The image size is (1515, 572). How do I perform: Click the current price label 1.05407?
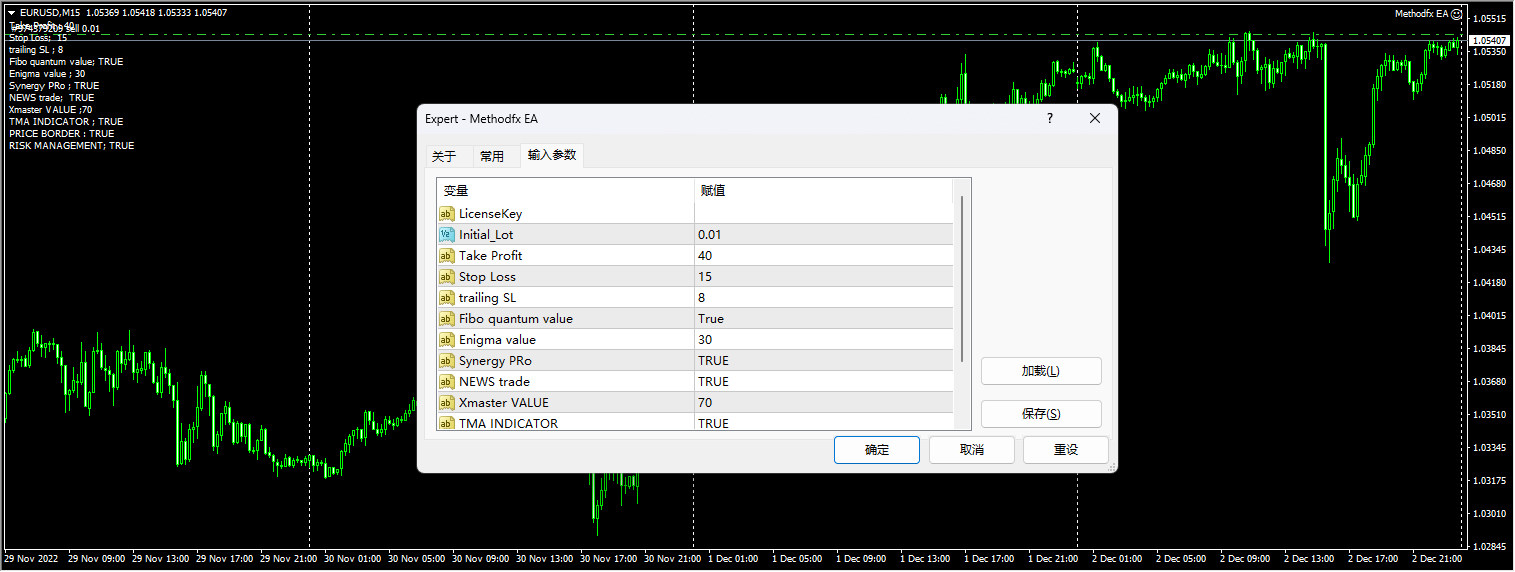pyautogui.click(x=1490, y=40)
